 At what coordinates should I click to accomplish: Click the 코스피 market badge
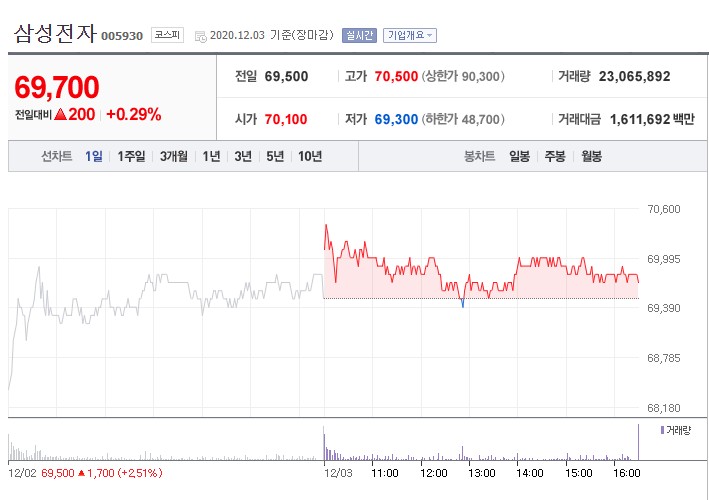(167, 35)
